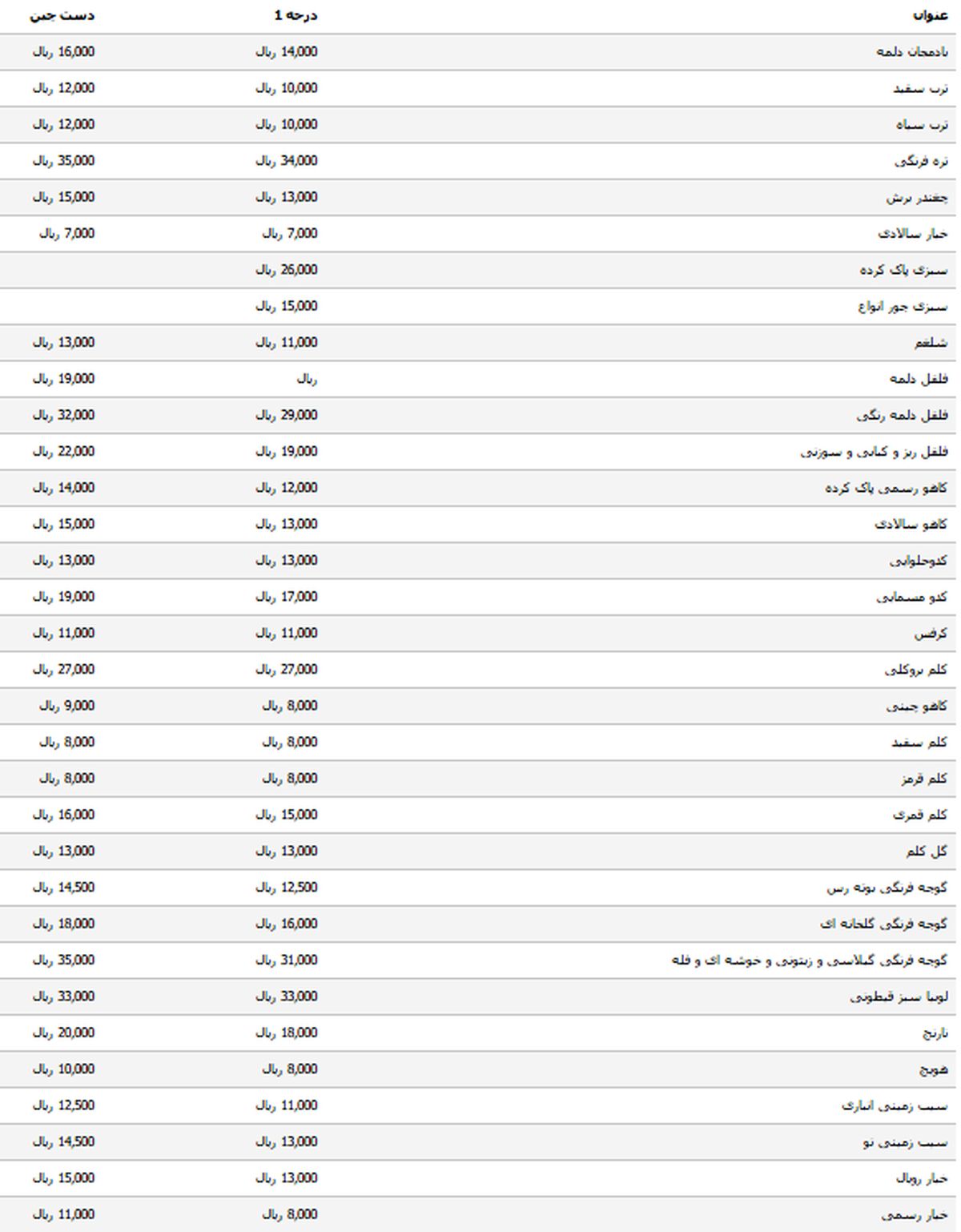Viewport: 961px width, 1232px height.
Task: Click the فلفل دلمه رنگی item name
Action: click(x=902, y=415)
